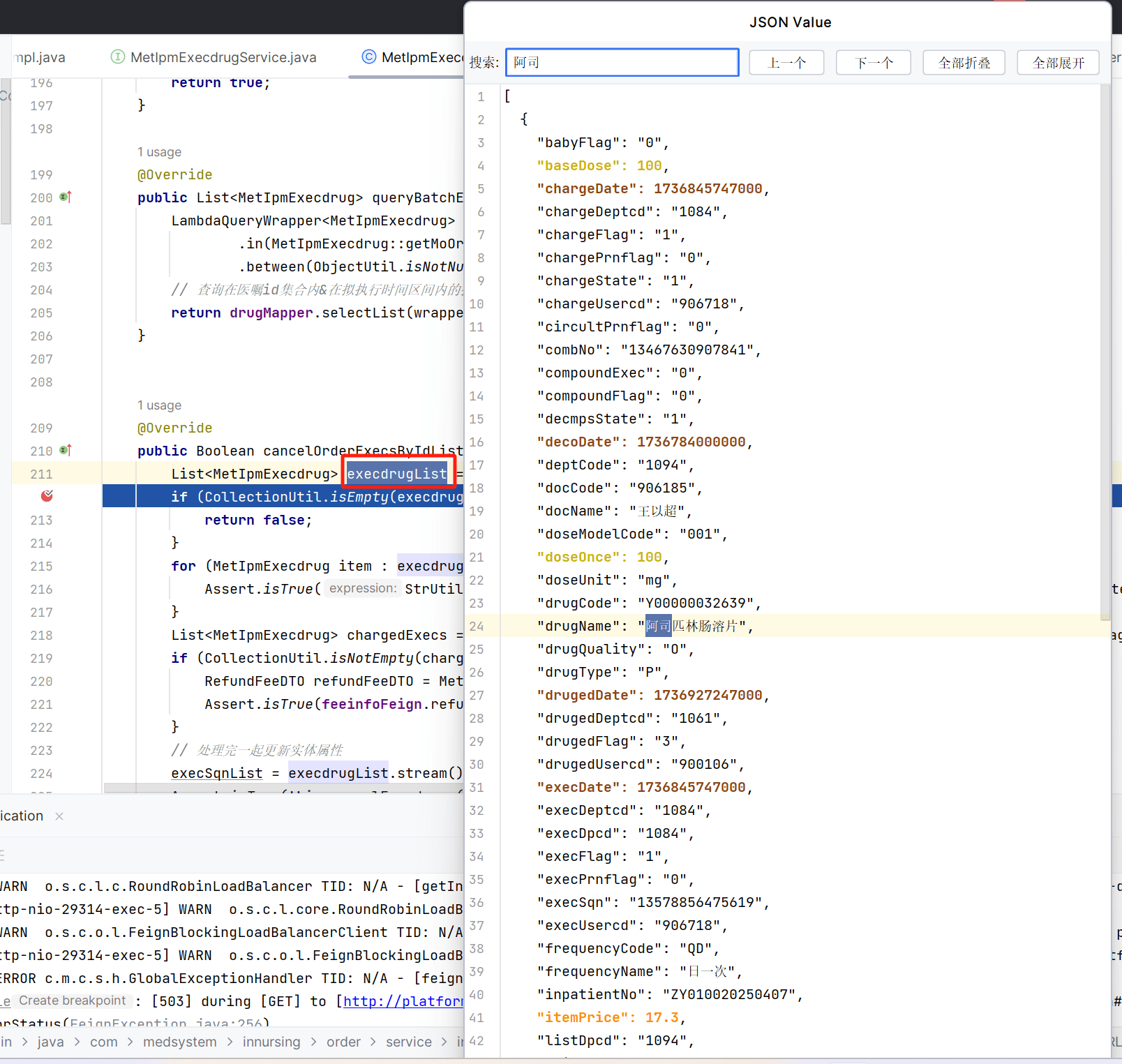Click Create breakpoint in console output
The height and width of the screenshot is (1064, 1122).
click(x=72, y=1001)
